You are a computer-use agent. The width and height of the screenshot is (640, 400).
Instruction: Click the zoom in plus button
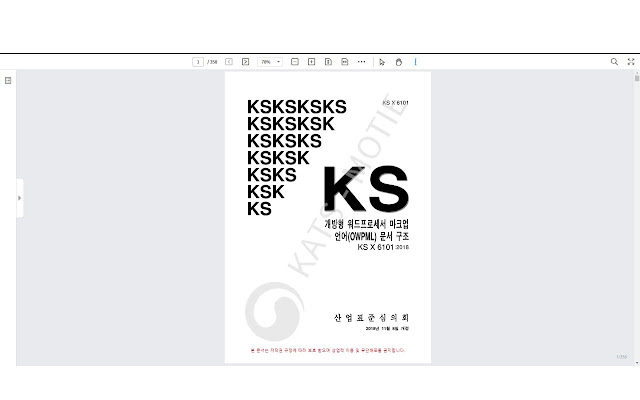click(312, 62)
